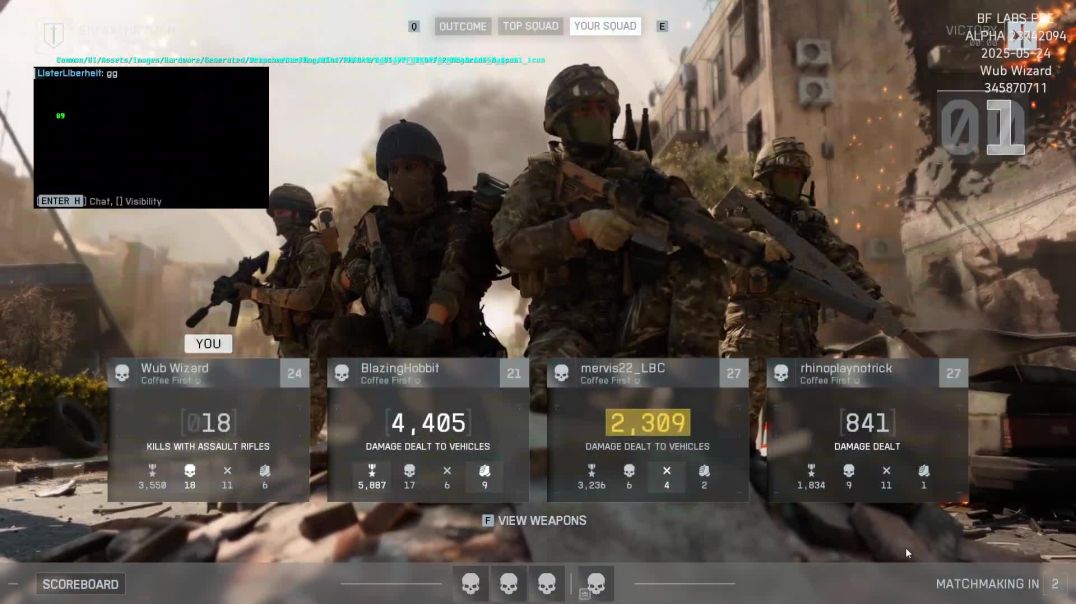The image size is (1076, 604).
Task: Open the SCOREBOARD button
Action: 80,584
